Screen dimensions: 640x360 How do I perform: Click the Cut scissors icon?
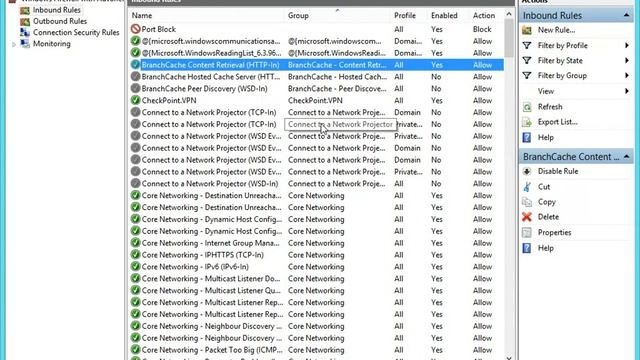click(x=527, y=187)
